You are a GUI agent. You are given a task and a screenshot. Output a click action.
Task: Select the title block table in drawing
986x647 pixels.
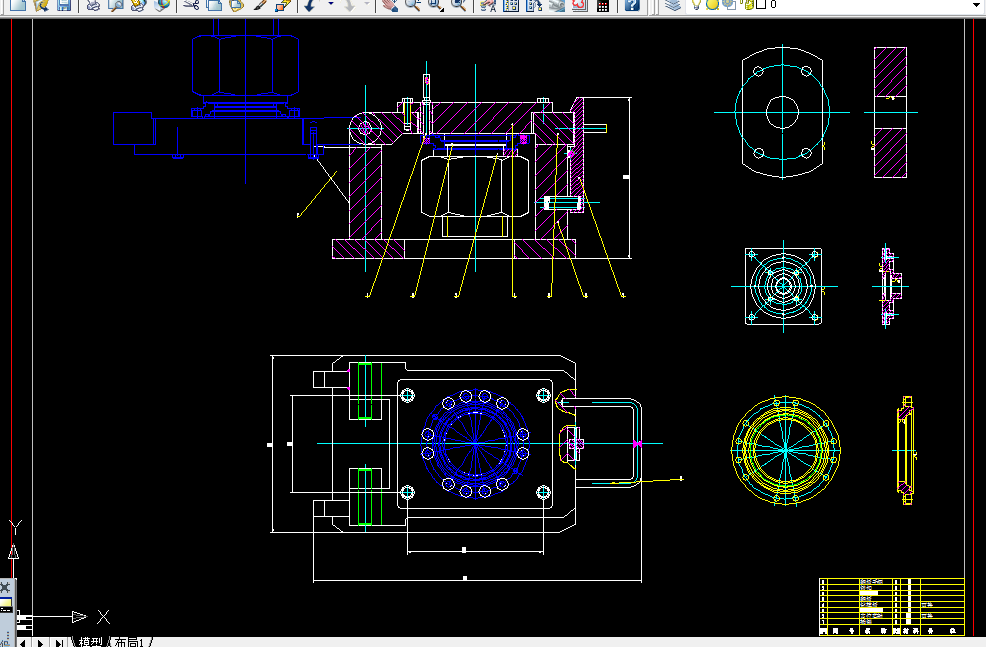tap(892, 607)
